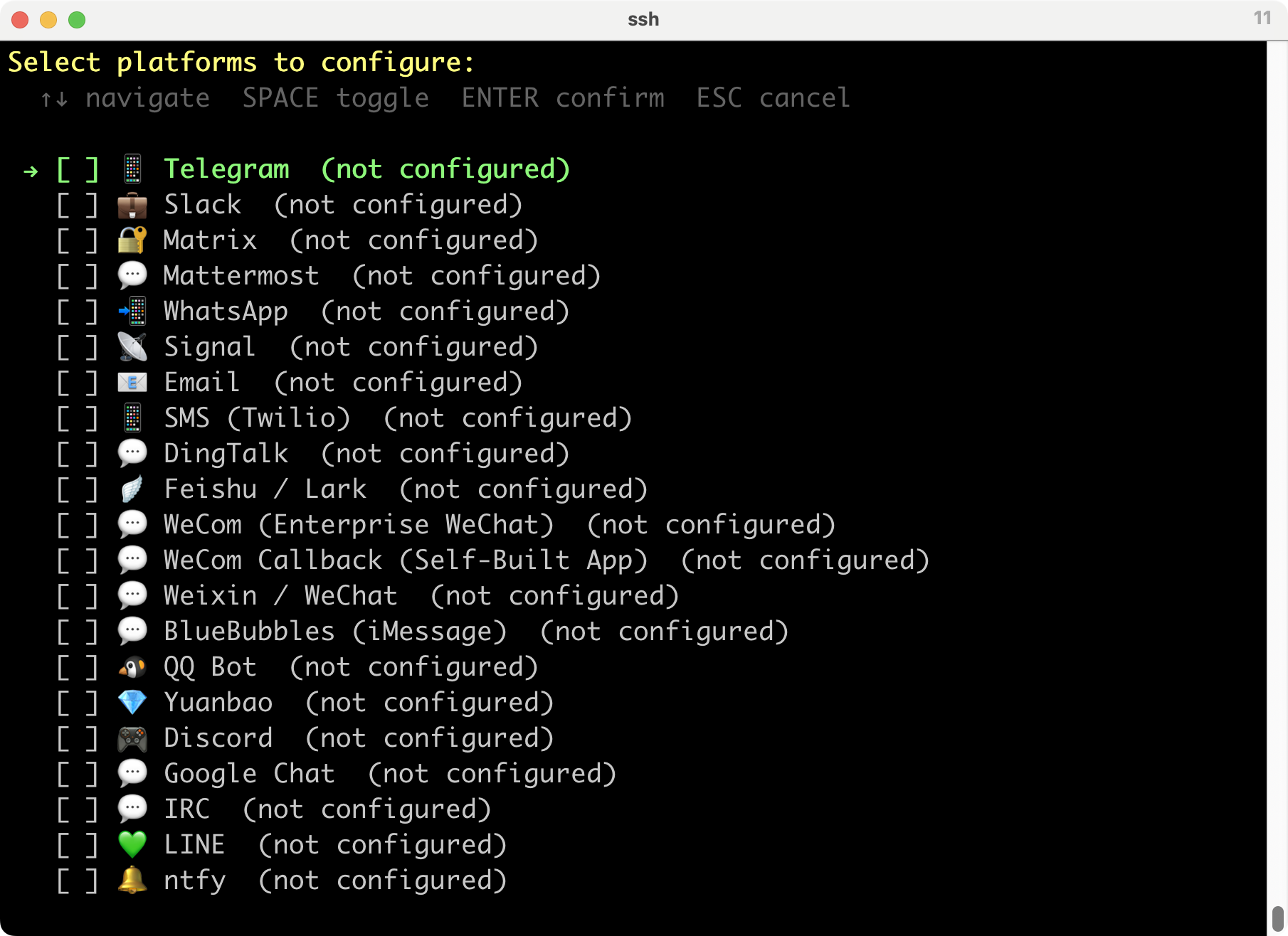Click the 'Slack' platform name
The image size is (1288, 936).
203,205
